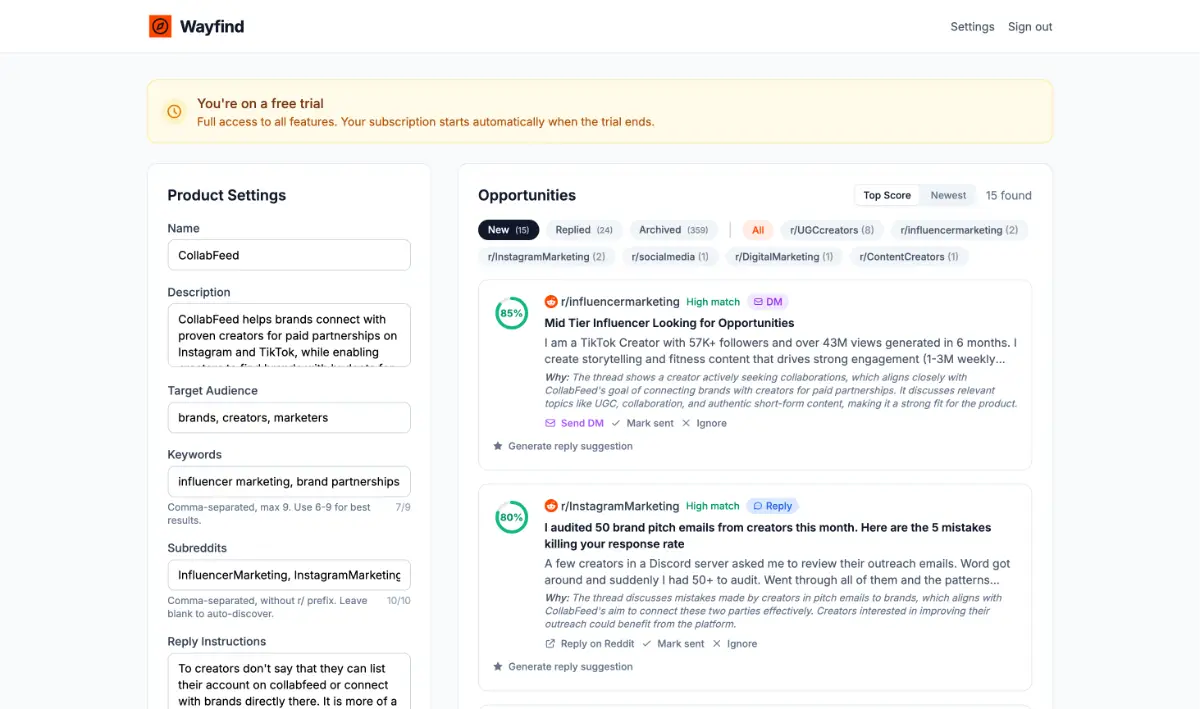Image resolution: width=1200 pixels, height=709 pixels.
Task: Switch to the New tab
Action: [509, 230]
